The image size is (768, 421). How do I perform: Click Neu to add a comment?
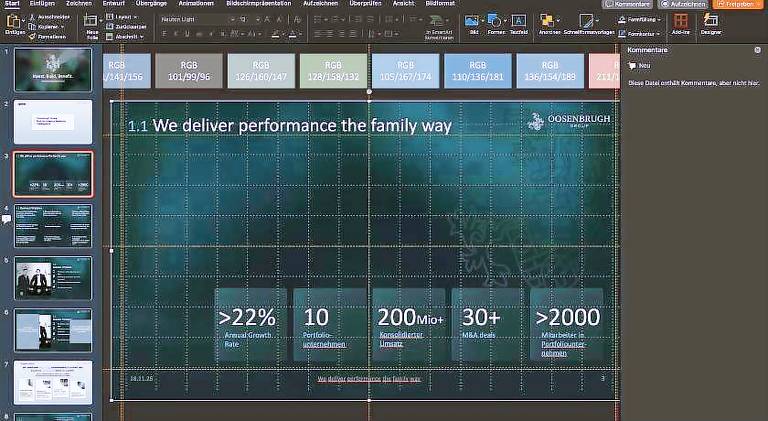640,66
